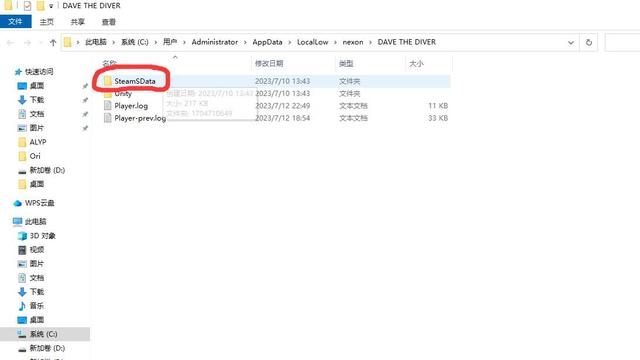Navigate to AppData in address bar

click(267, 42)
